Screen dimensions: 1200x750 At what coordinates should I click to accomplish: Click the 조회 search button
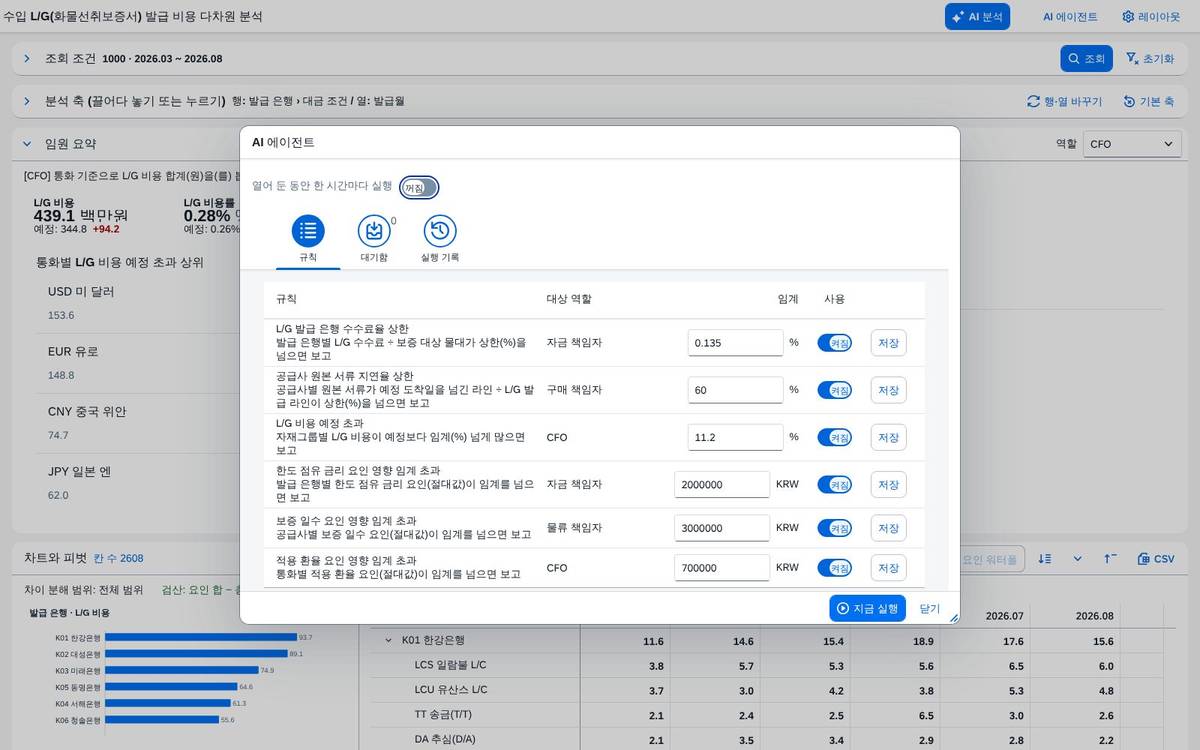click(1086, 59)
